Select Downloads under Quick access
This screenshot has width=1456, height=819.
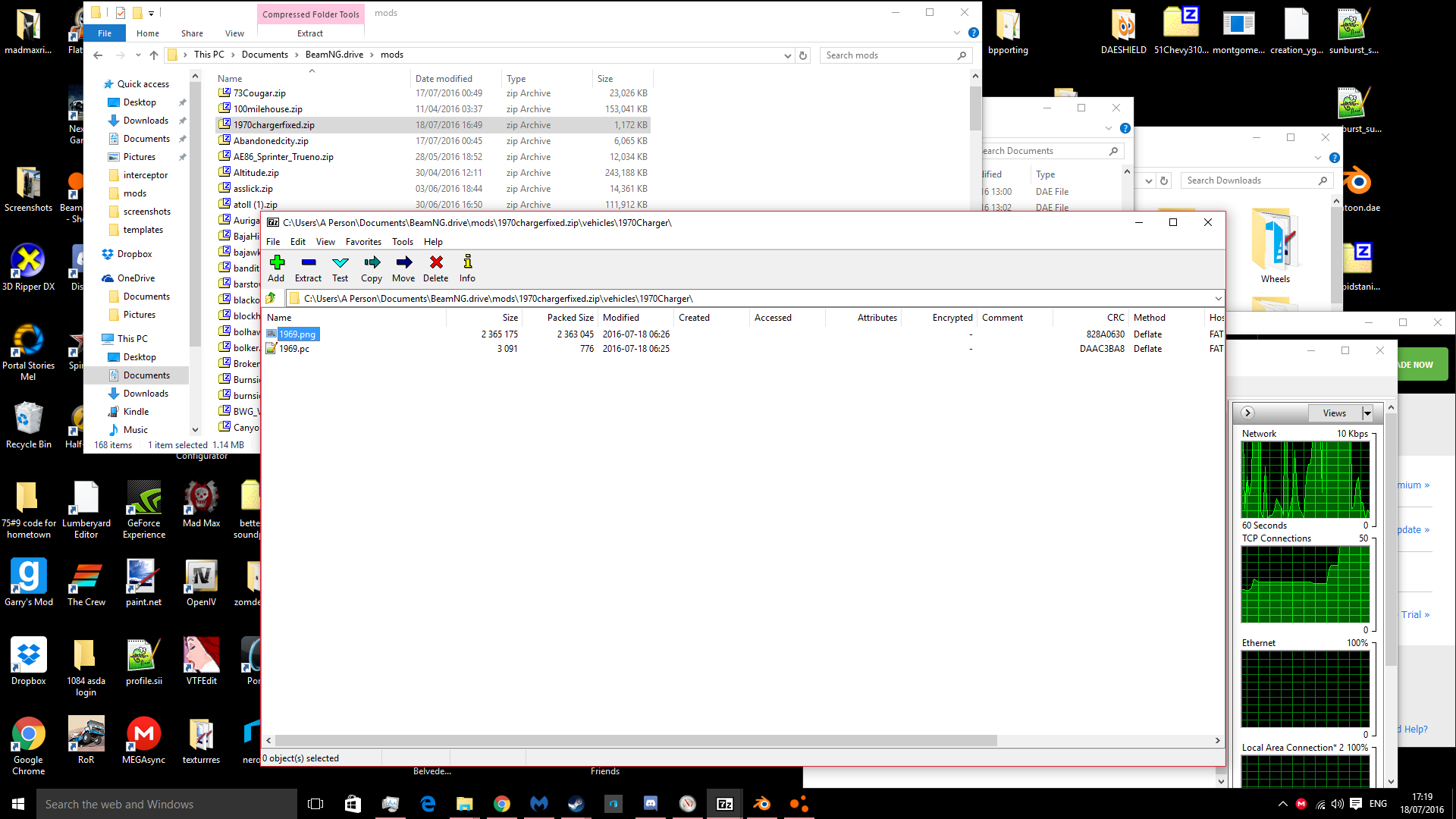click(146, 121)
